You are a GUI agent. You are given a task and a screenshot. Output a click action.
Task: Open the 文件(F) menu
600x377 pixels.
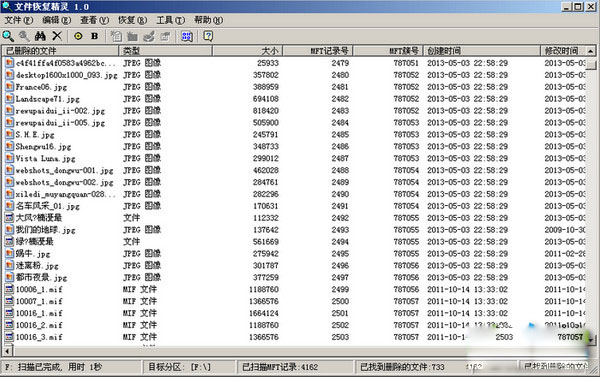tap(18, 20)
